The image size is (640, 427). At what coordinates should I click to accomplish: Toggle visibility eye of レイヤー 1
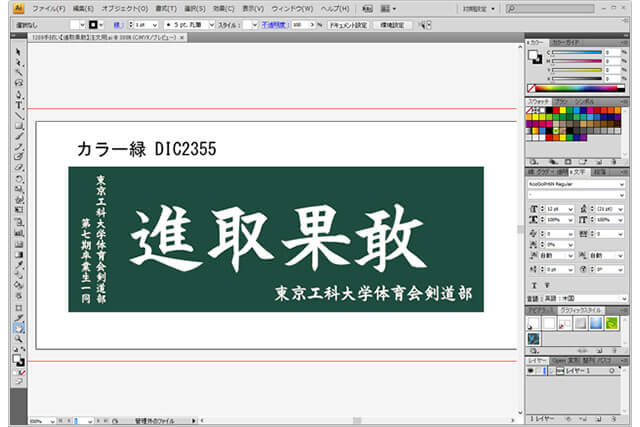point(531,371)
